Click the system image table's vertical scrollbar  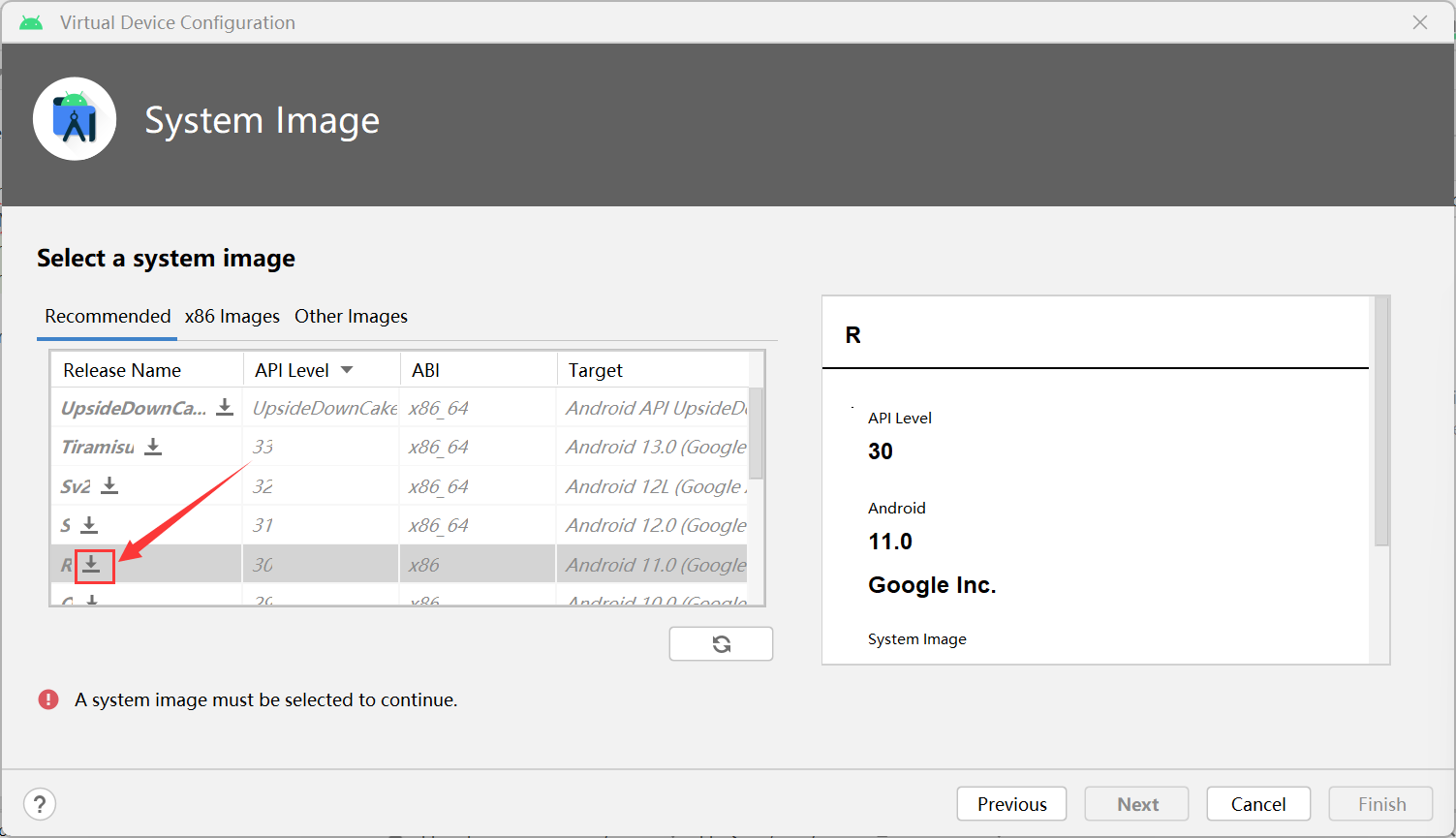coord(757,433)
